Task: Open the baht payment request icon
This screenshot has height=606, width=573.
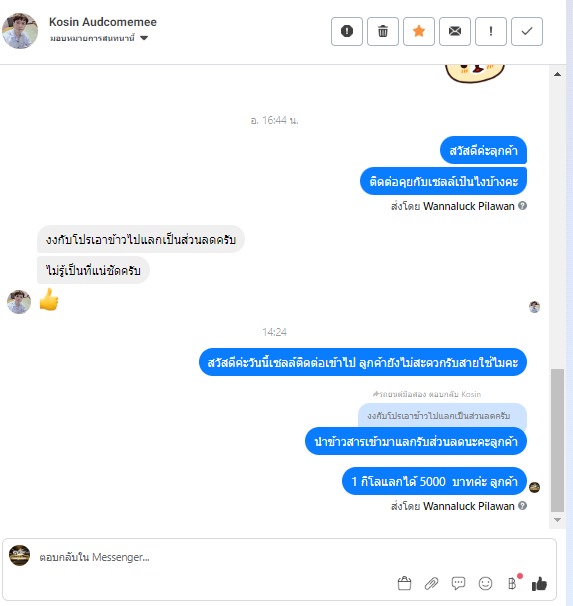Action: coord(513,583)
